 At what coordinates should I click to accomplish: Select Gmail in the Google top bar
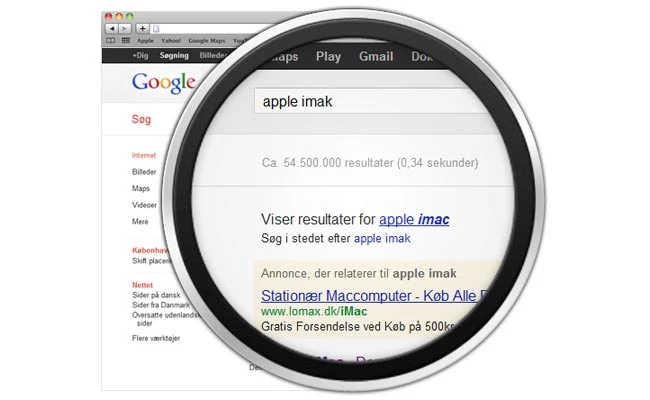point(376,56)
